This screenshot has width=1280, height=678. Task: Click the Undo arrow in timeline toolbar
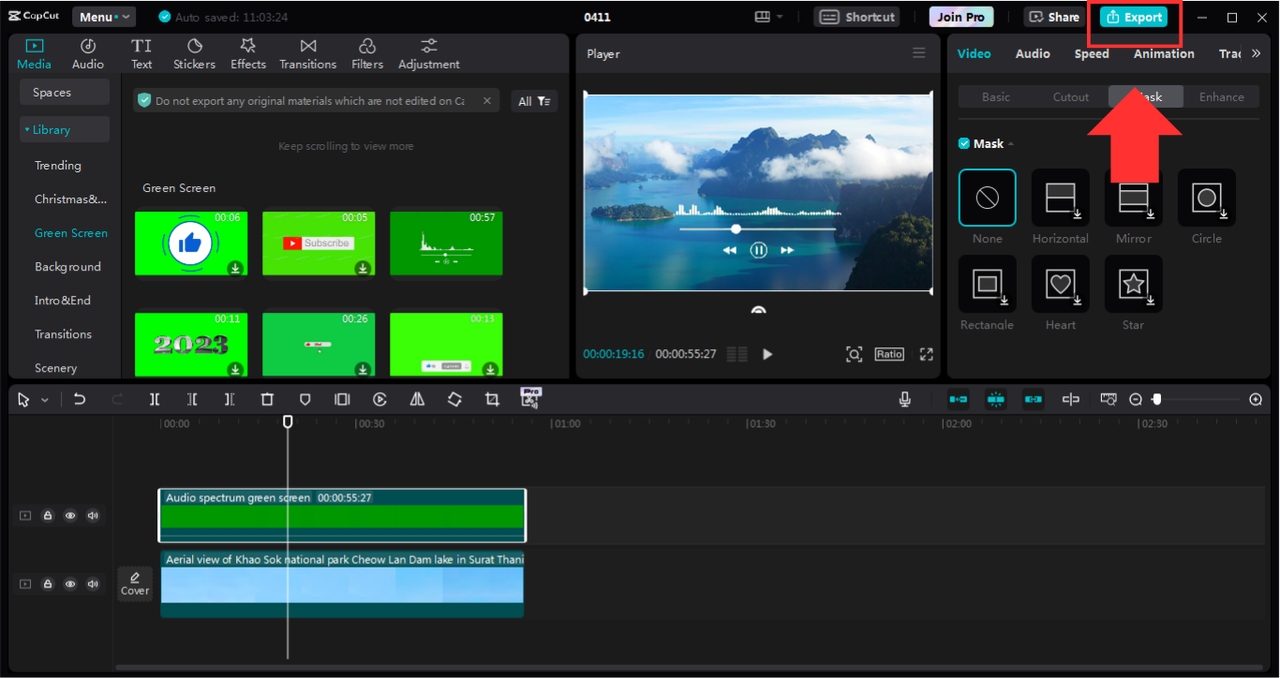(x=80, y=399)
